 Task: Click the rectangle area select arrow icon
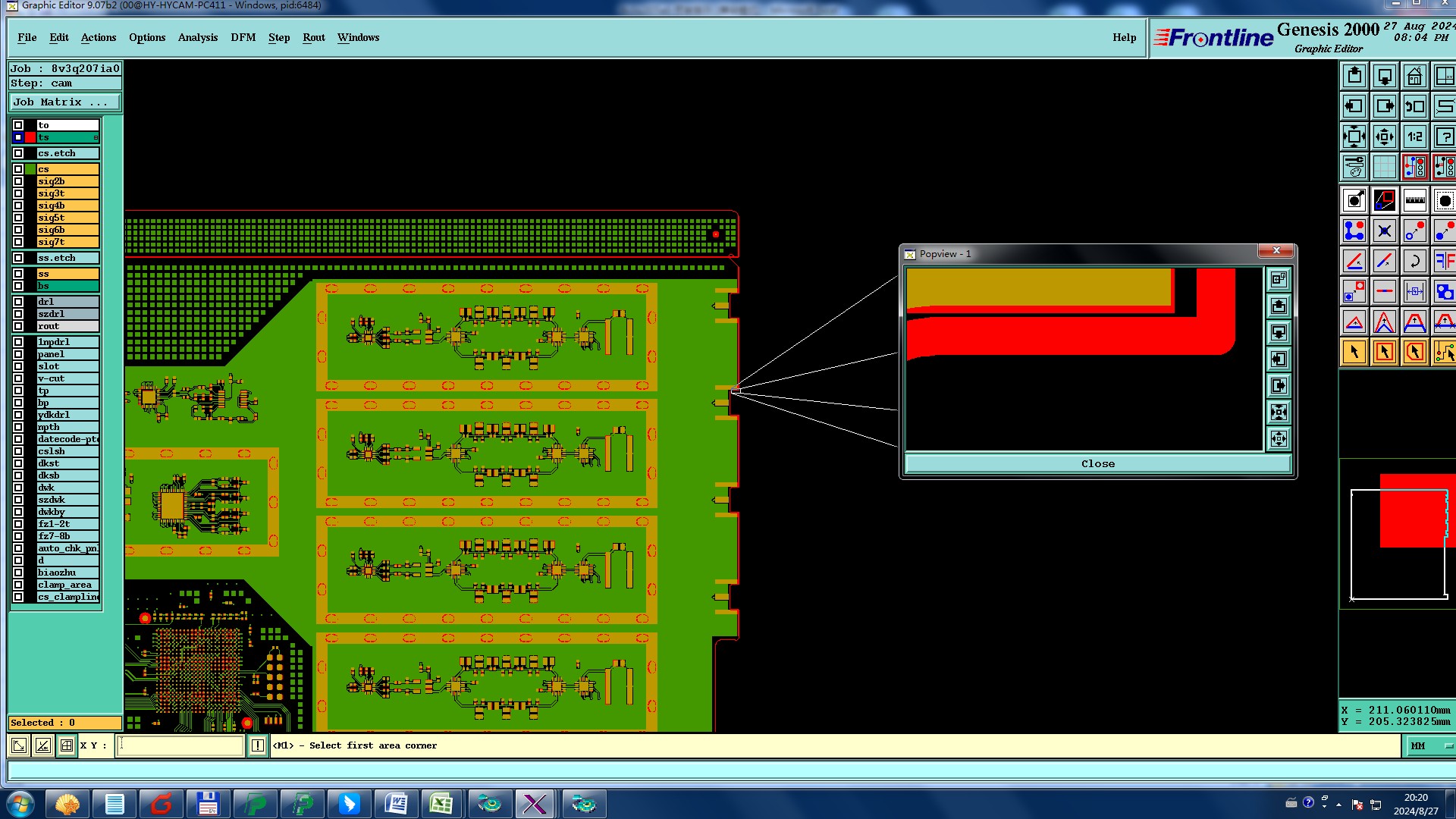1384,353
